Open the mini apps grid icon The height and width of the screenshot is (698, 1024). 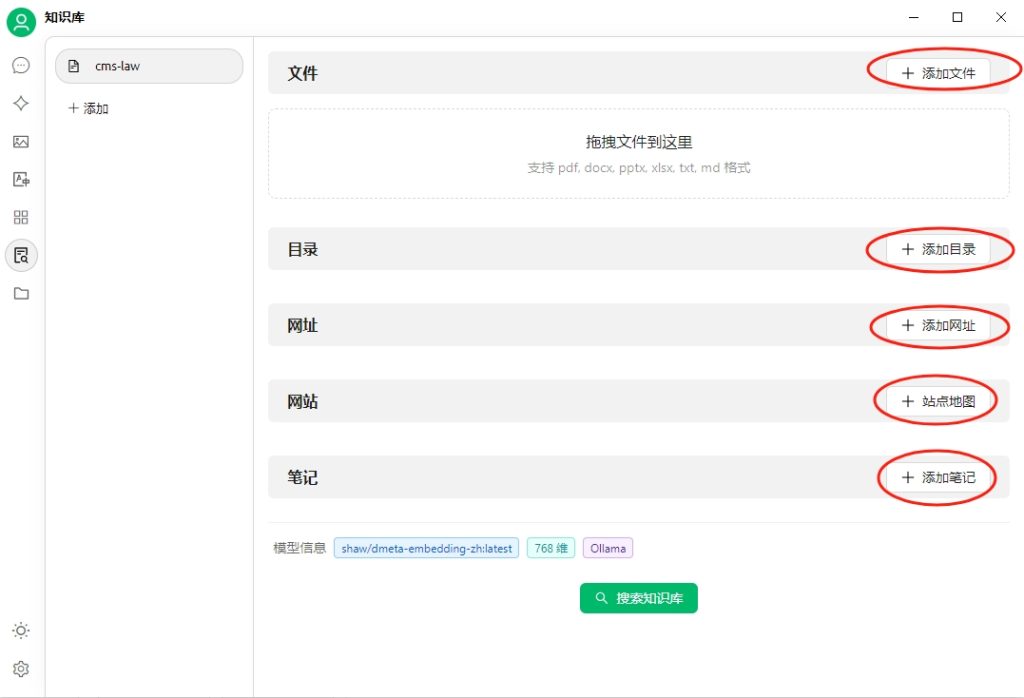click(x=21, y=217)
